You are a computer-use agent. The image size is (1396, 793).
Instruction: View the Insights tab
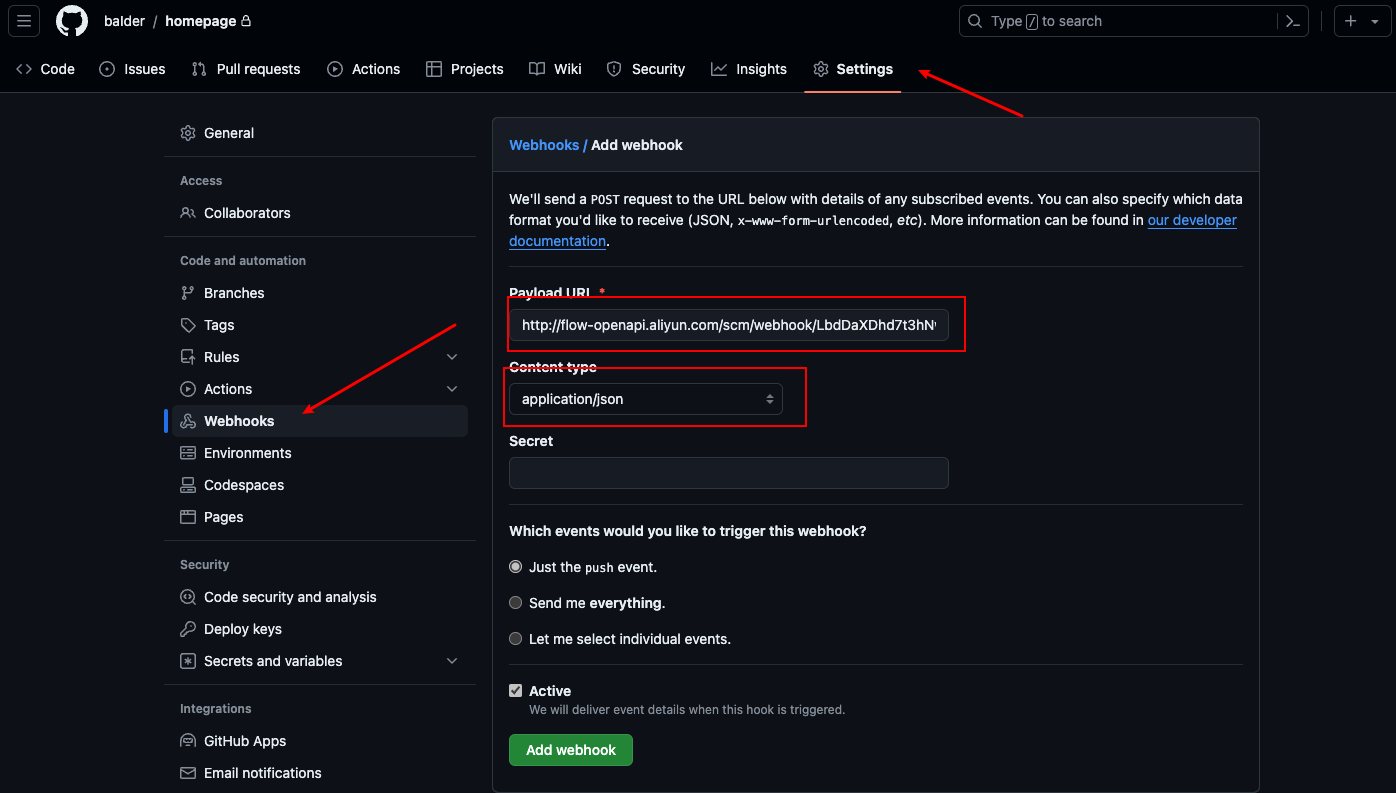coord(749,69)
